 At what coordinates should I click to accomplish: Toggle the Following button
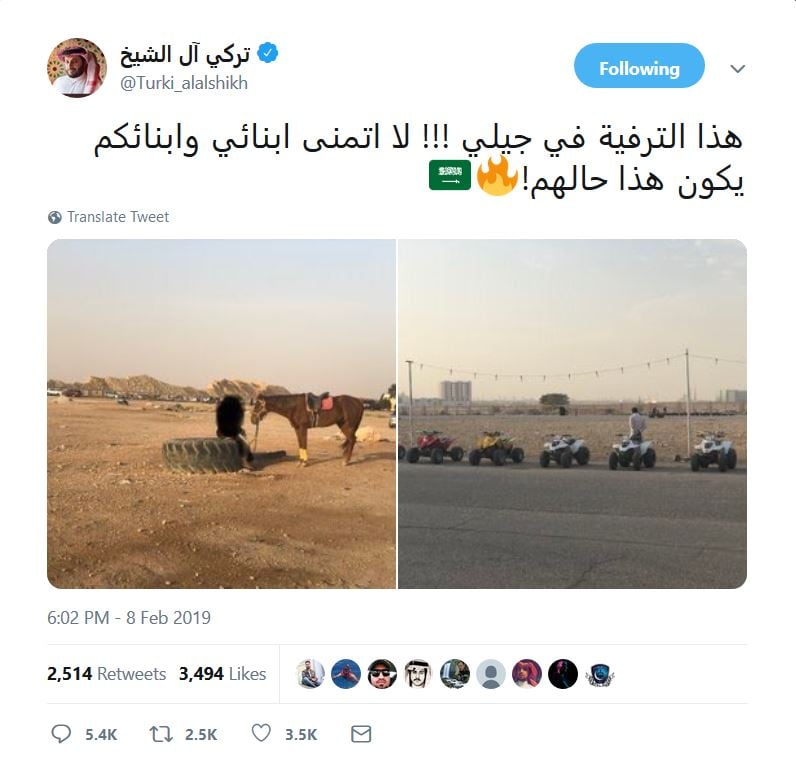(x=639, y=66)
